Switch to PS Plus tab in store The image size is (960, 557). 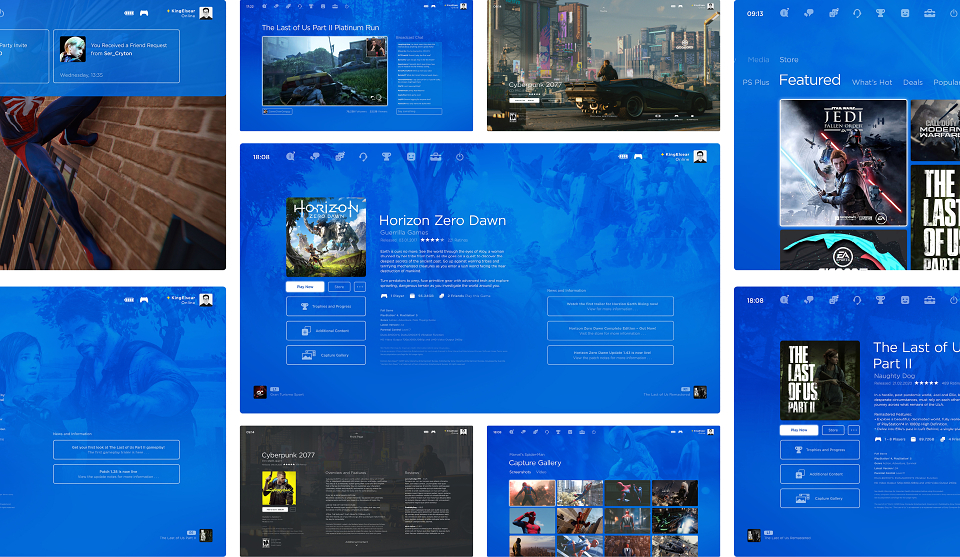coord(756,82)
